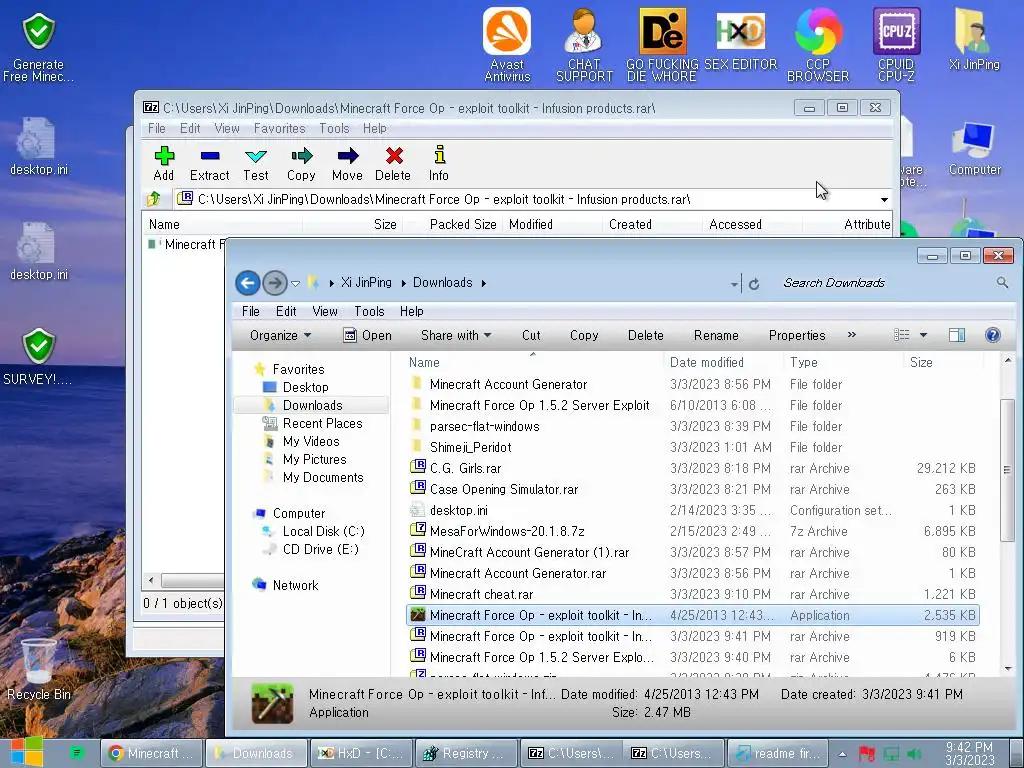Open the File menu in 7-Zip
The height and width of the screenshot is (768, 1024).
coord(157,129)
